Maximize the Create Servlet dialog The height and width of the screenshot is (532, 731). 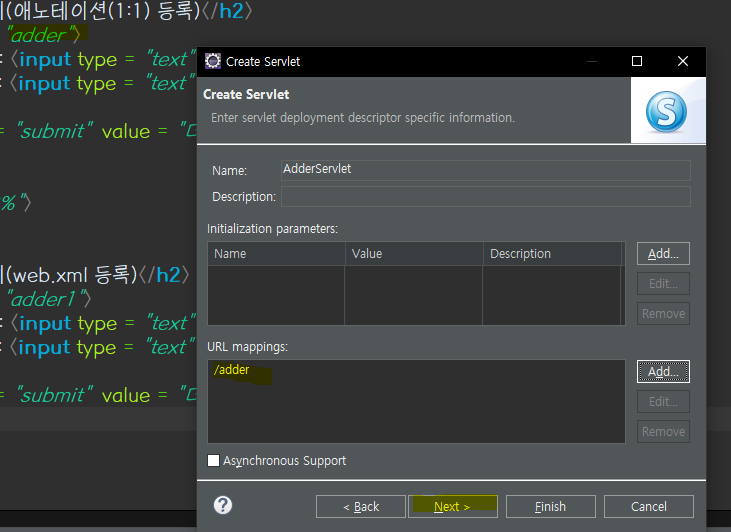click(x=637, y=61)
